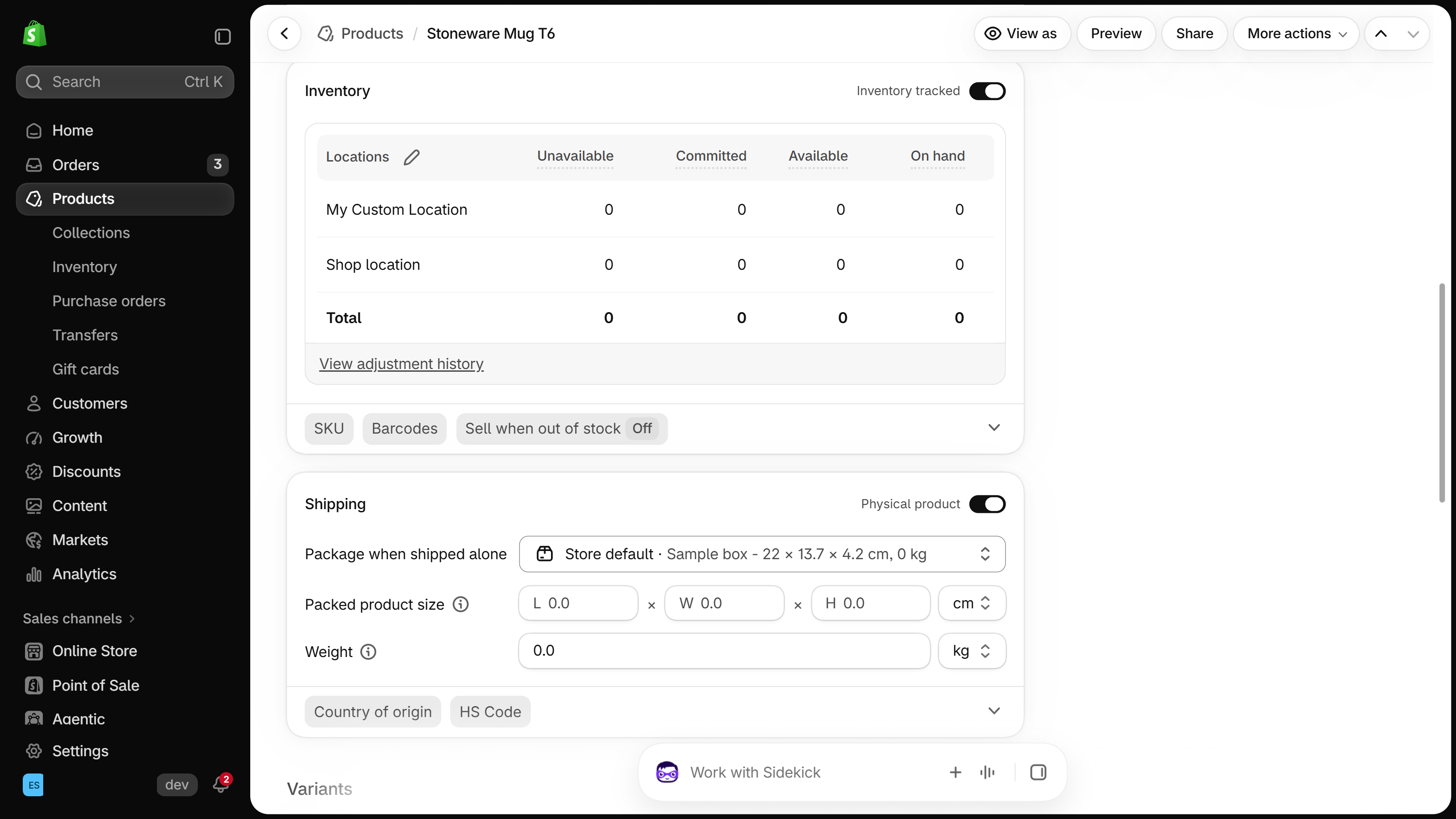Screen dimensions: 1456x819
Task: Click View as button
Action: (x=1022, y=33)
